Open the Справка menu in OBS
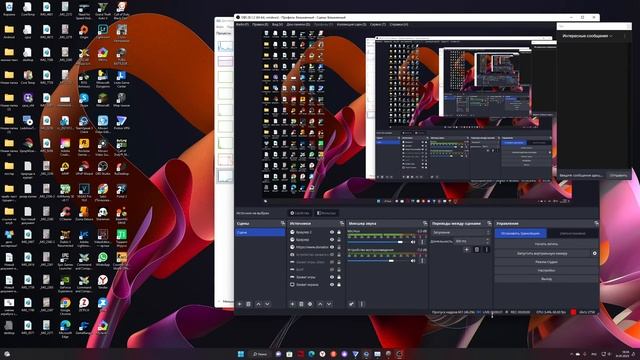The image size is (640, 360). tap(398, 24)
